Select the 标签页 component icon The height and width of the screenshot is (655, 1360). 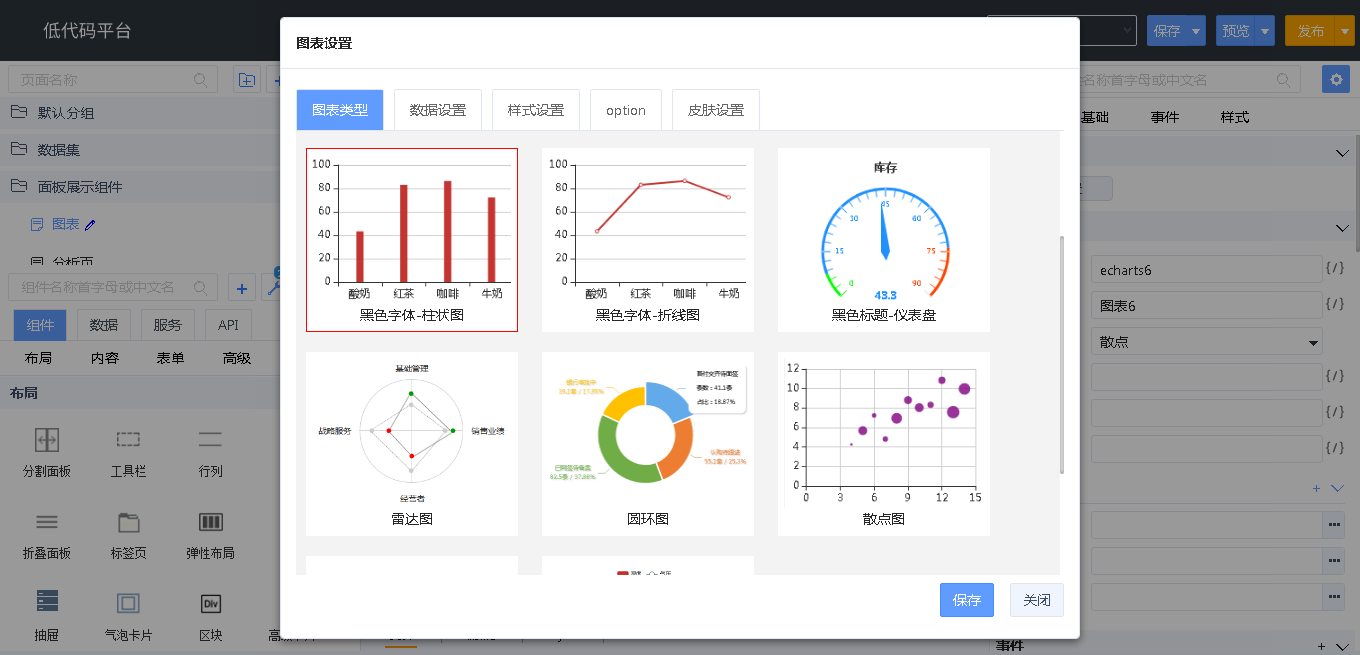[x=128, y=521]
